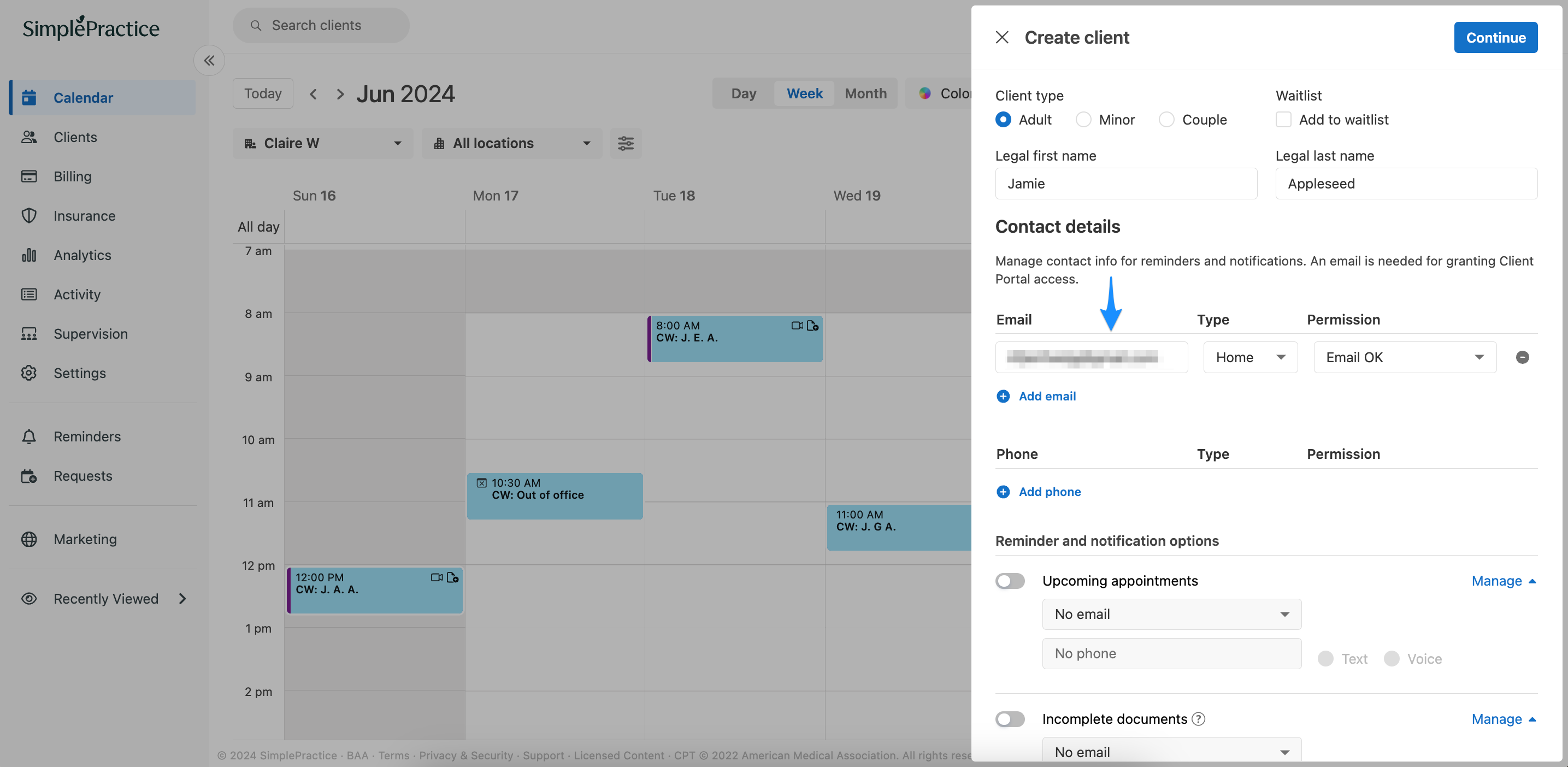Image resolution: width=1568 pixels, height=767 pixels.
Task: Open the Home email type dropdown
Action: point(1249,357)
